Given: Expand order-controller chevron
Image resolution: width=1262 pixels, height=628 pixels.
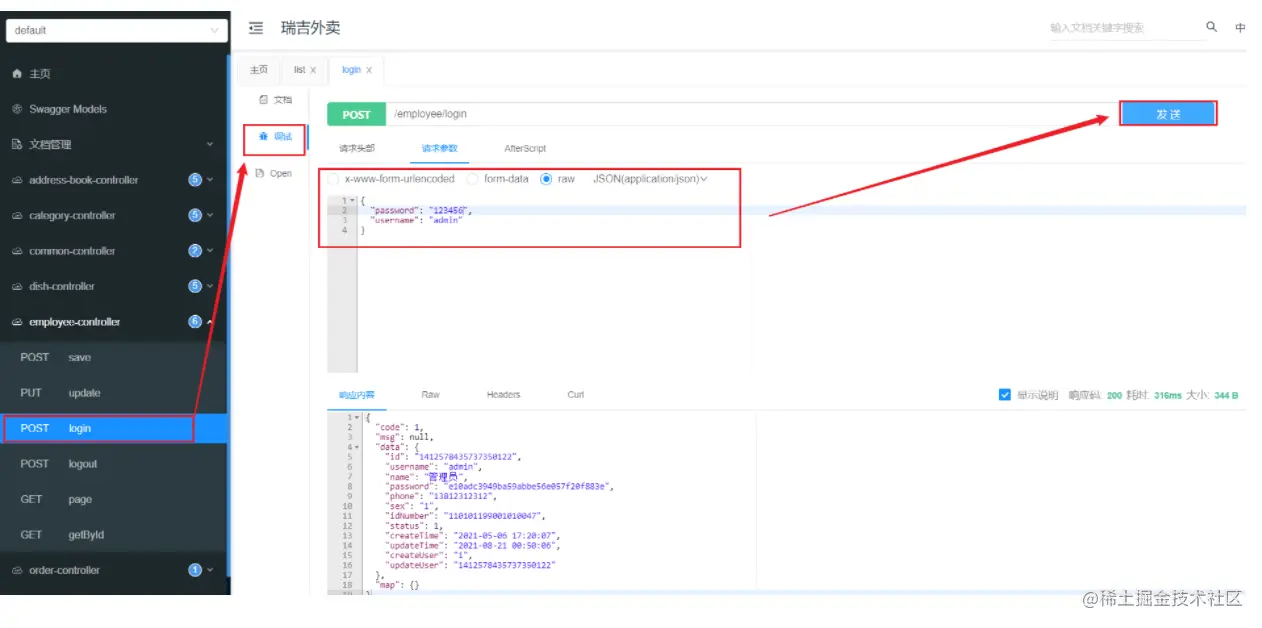Looking at the screenshot, I should click(x=210, y=570).
